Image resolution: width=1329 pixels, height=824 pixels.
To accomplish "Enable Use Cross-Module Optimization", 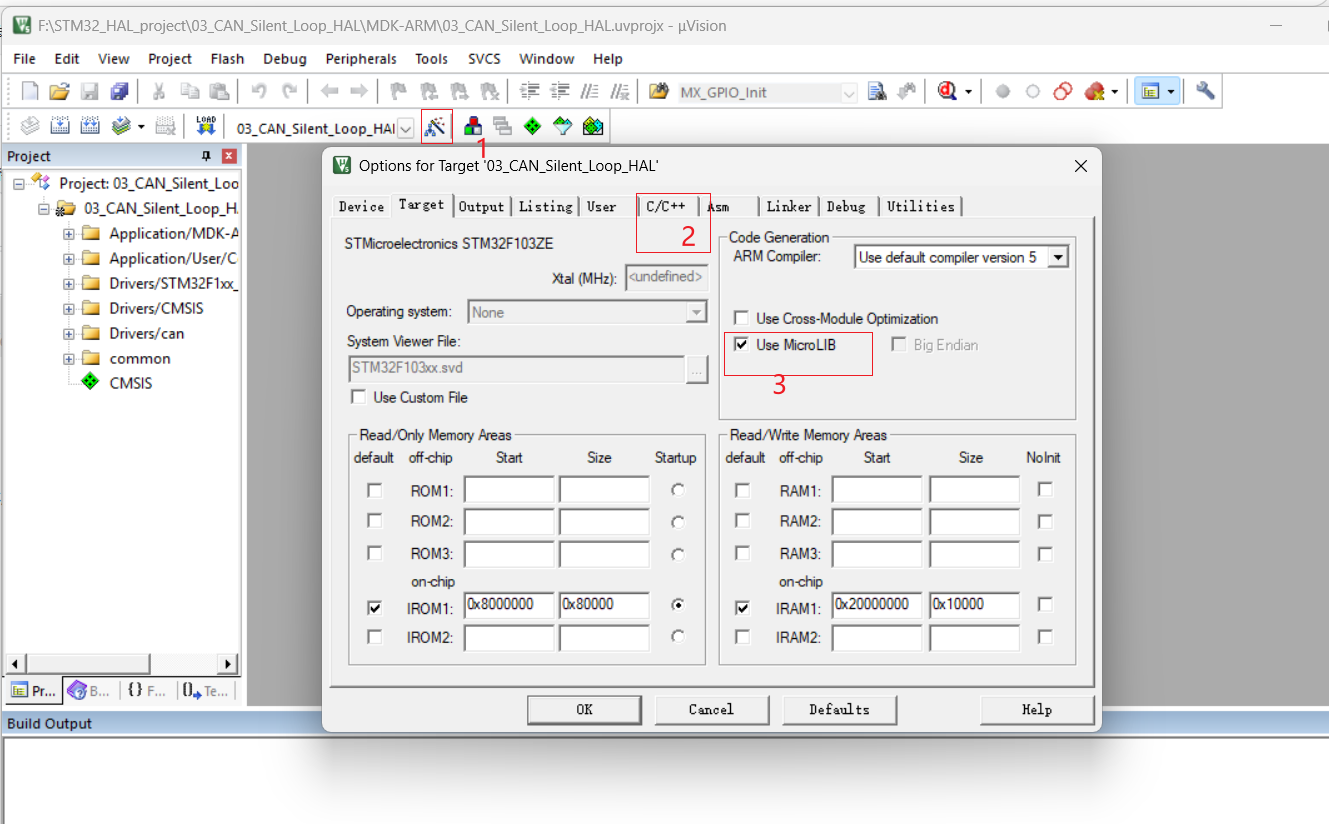I will coord(741,318).
